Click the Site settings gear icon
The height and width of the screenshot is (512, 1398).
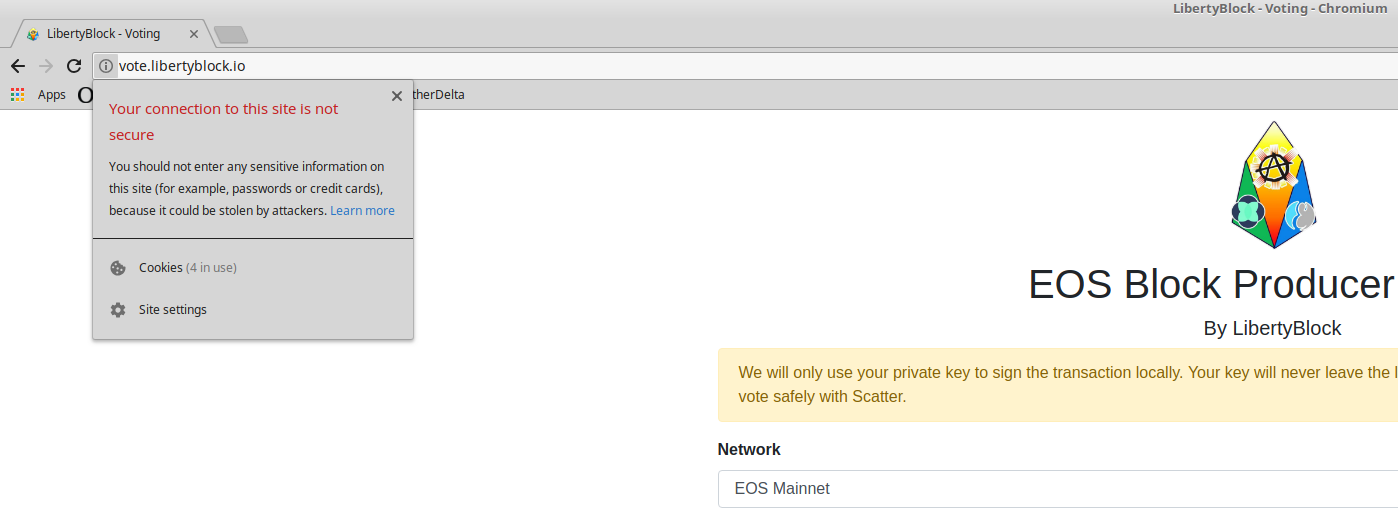point(118,310)
